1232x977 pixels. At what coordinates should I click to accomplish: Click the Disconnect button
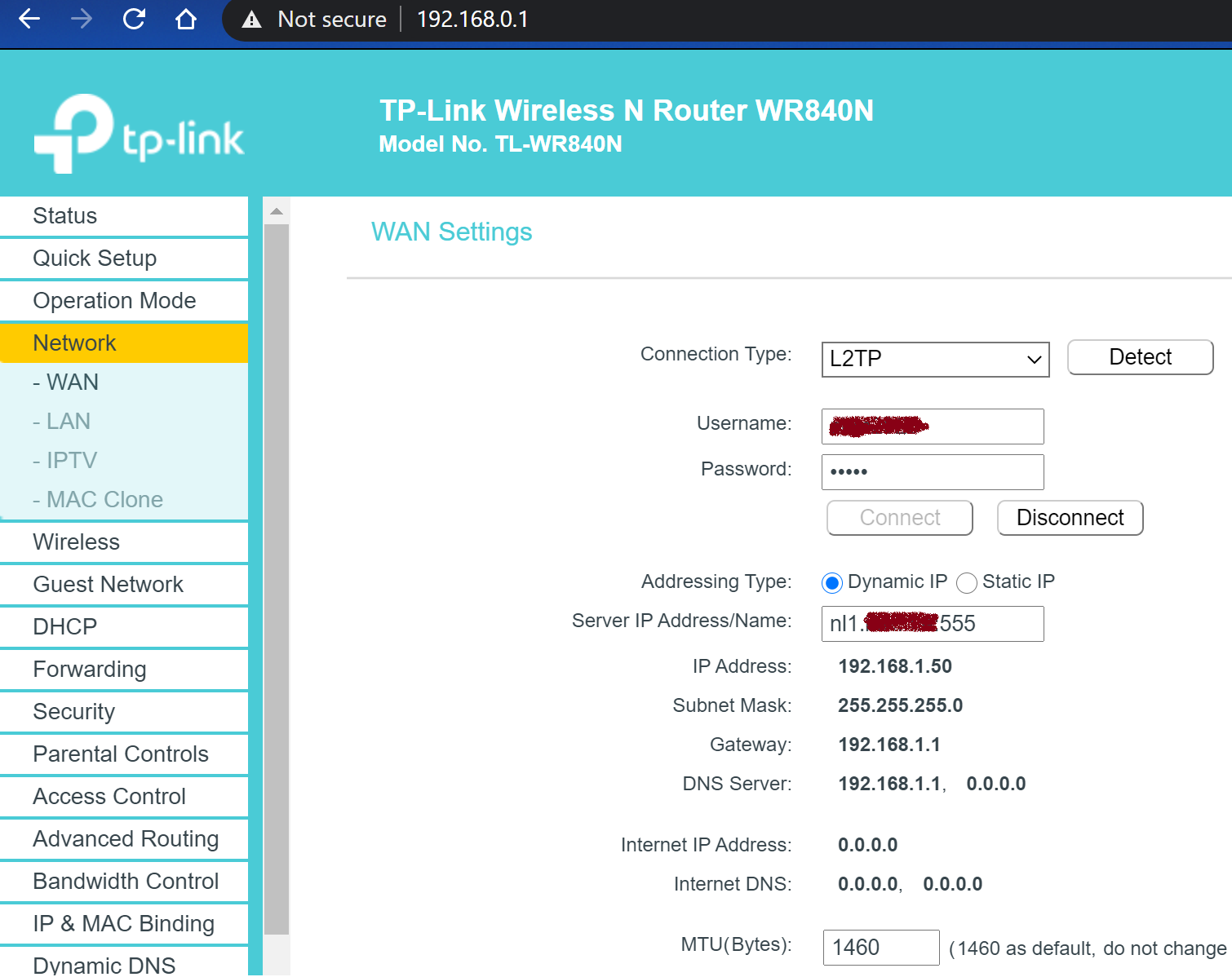pyautogui.click(x=1070, y=517)
